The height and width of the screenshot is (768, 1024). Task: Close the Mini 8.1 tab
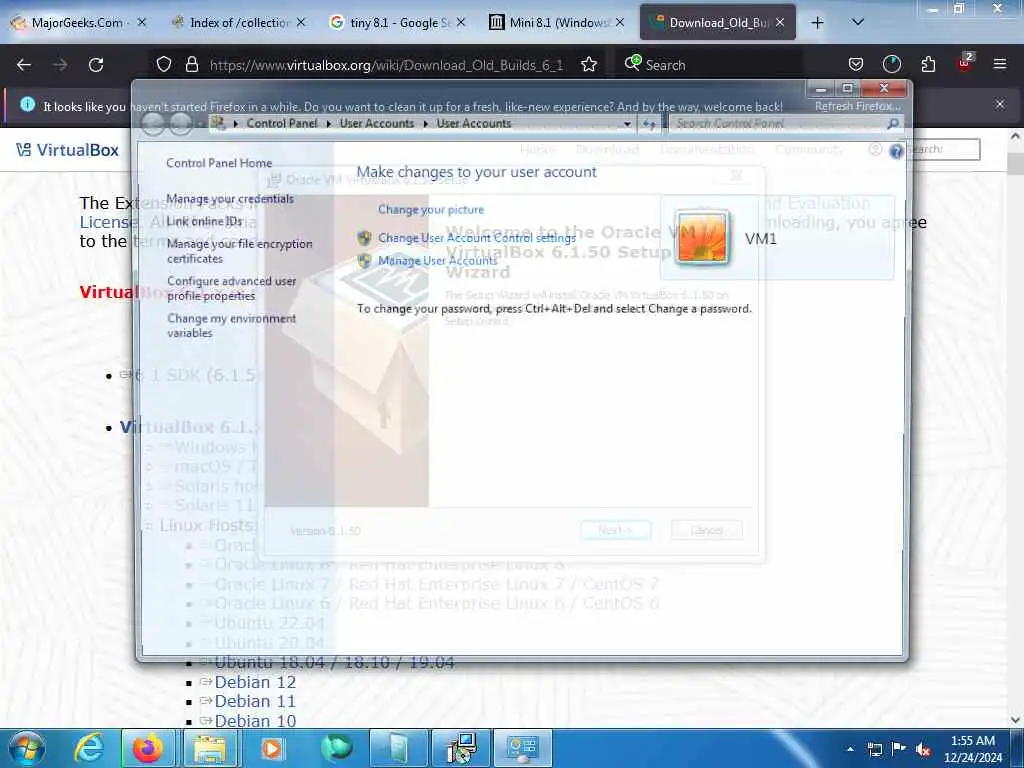620,22
